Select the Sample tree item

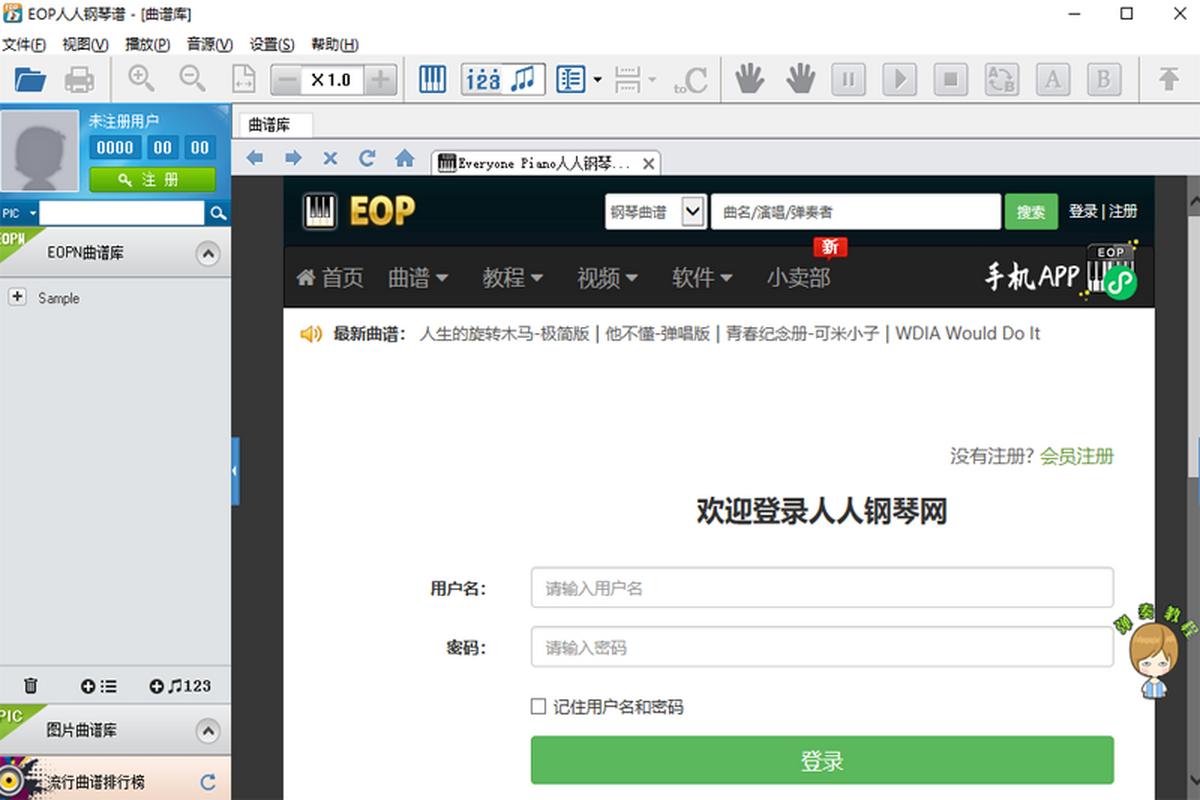click(58, 298)
